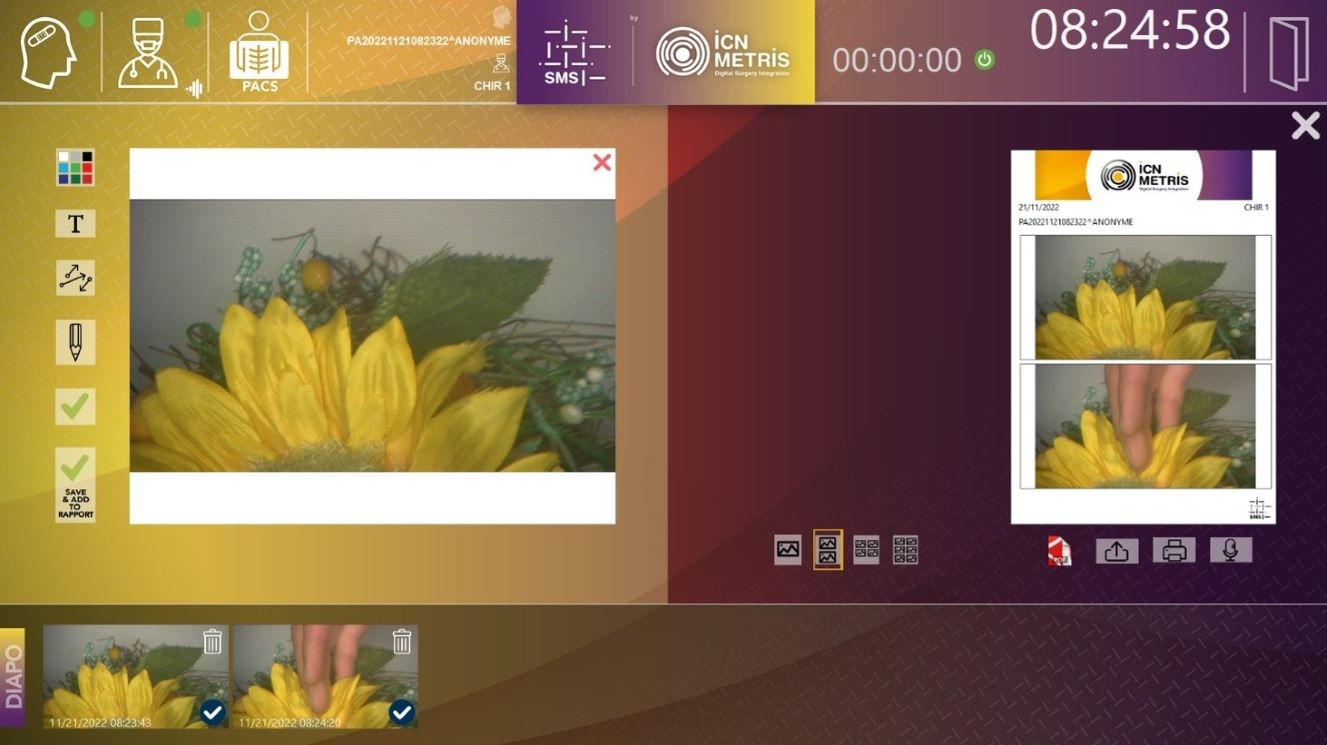Choose the six images report layout

905,550
